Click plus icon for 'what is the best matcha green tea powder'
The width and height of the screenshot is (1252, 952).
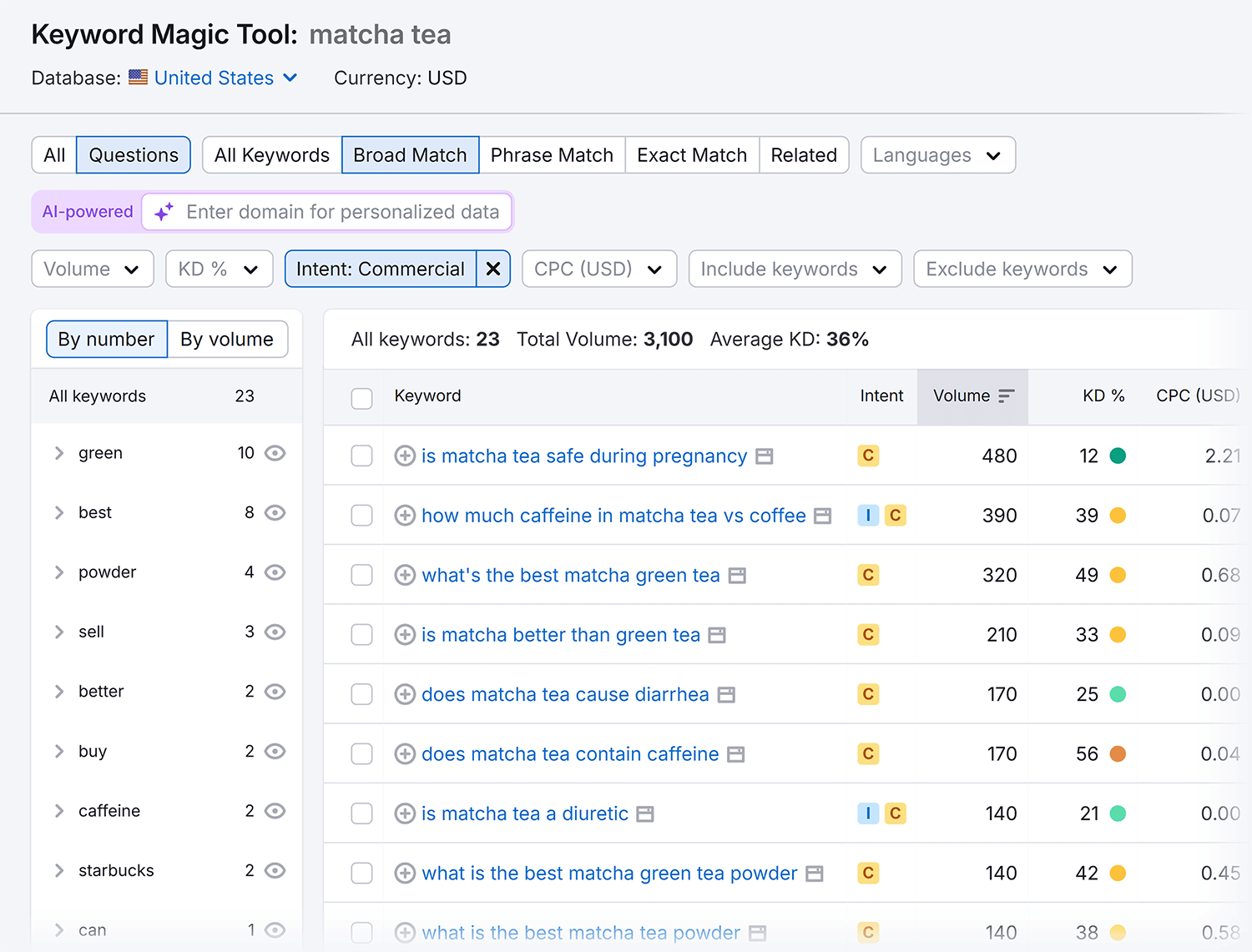(x=405, y=874)
